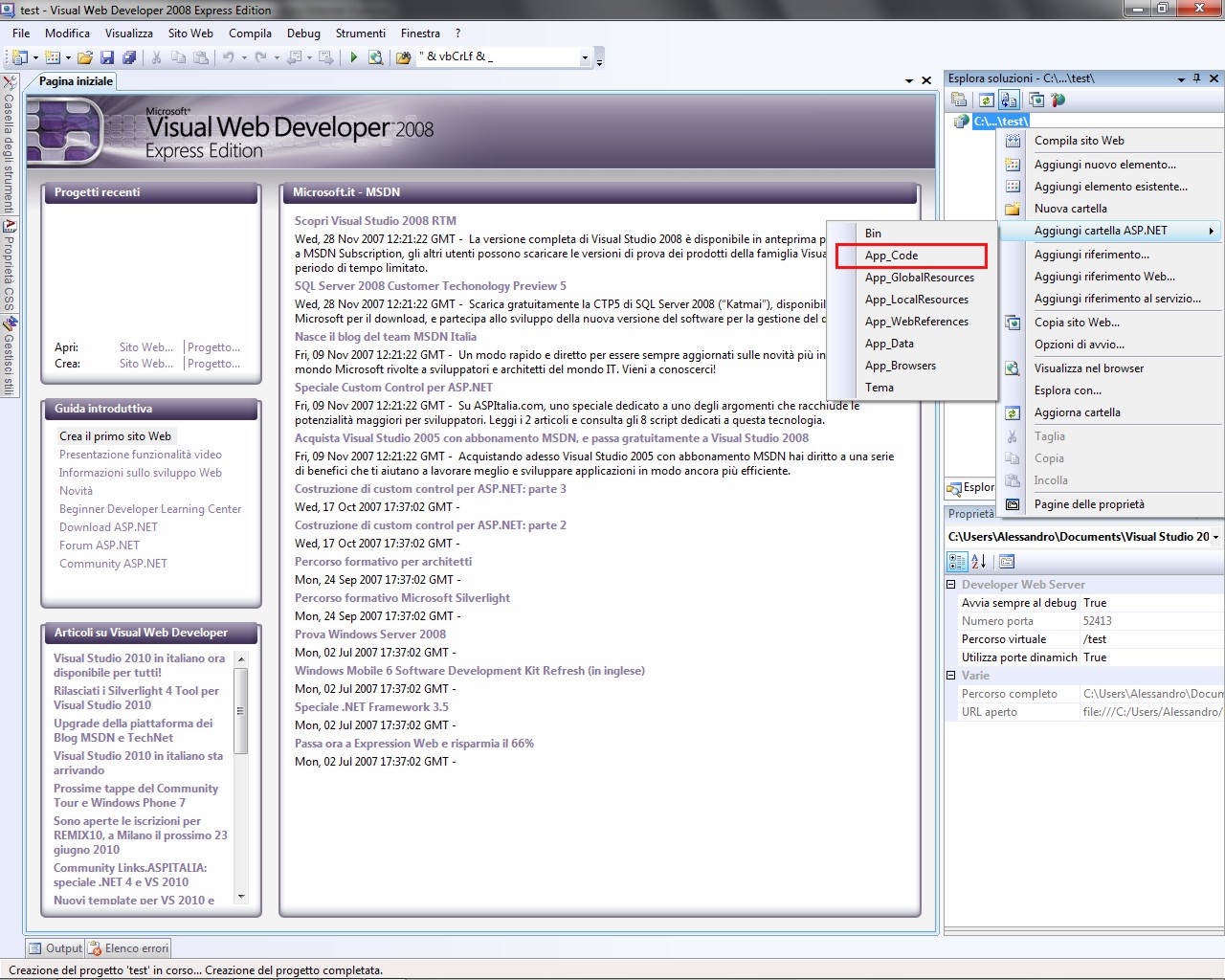Switch to the Pagina iniziale tab

(x=76, y=81)
